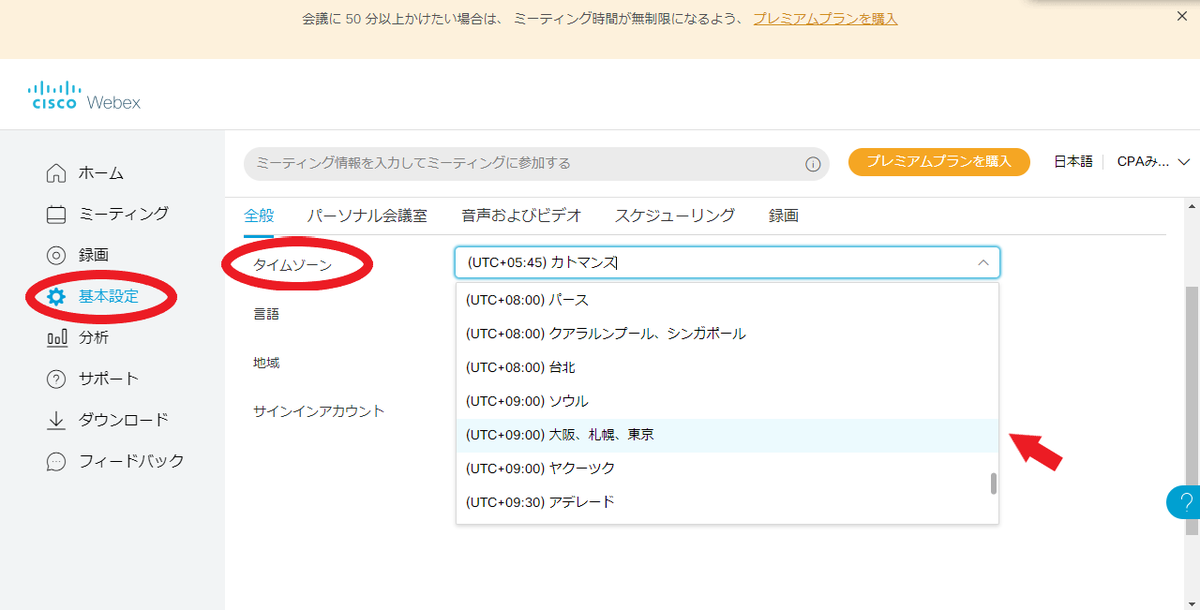The image size is (1200, 610).
Task: Click the タイムゾーン label
Action: [x=292, y=265]
